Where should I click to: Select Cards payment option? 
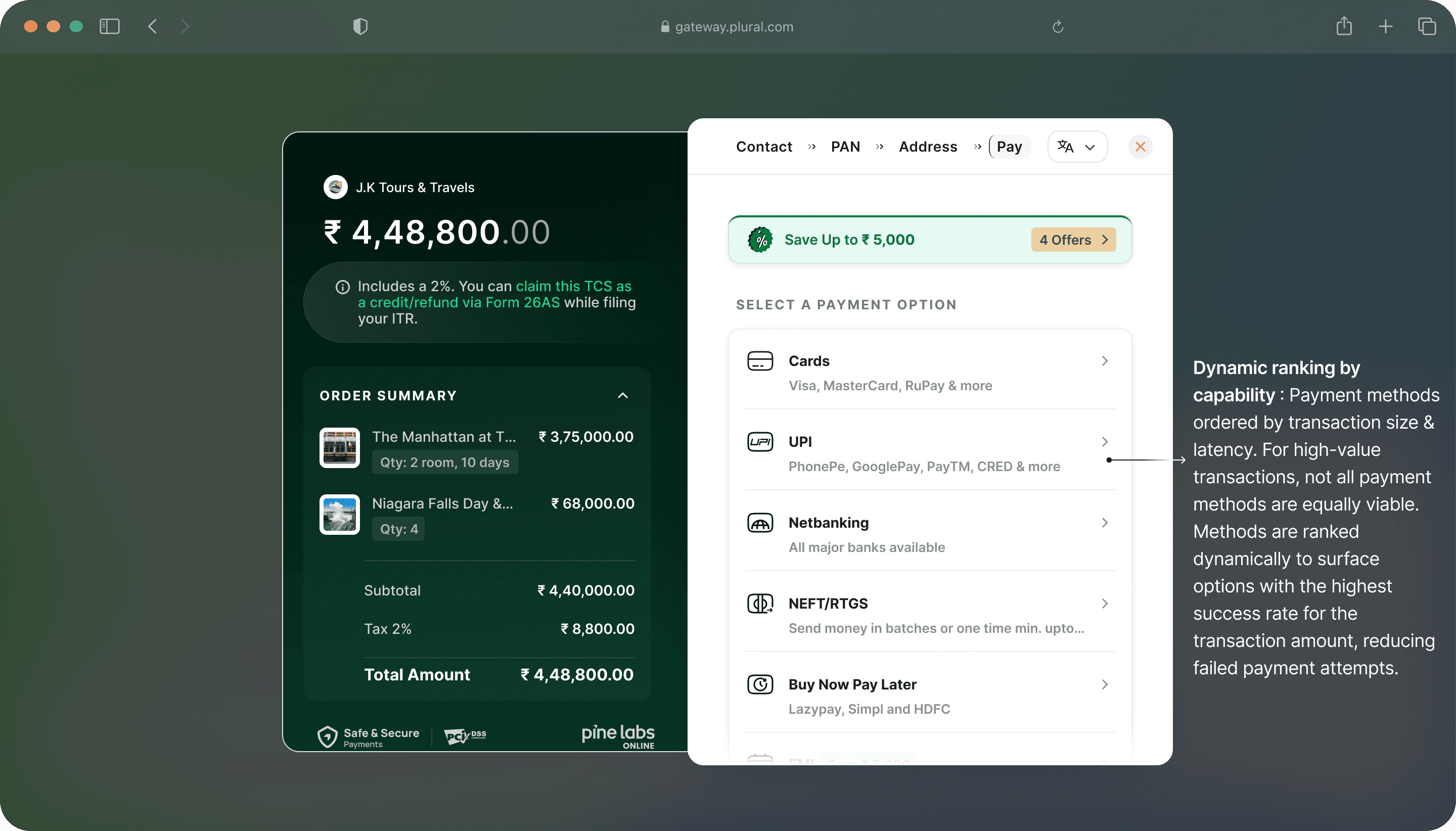click(x=930, y=373)
